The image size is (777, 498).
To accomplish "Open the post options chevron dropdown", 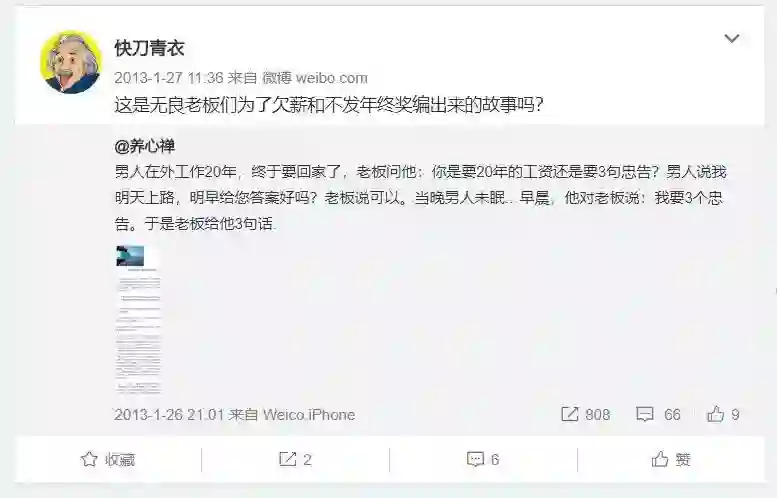I will tap(731, 39).
